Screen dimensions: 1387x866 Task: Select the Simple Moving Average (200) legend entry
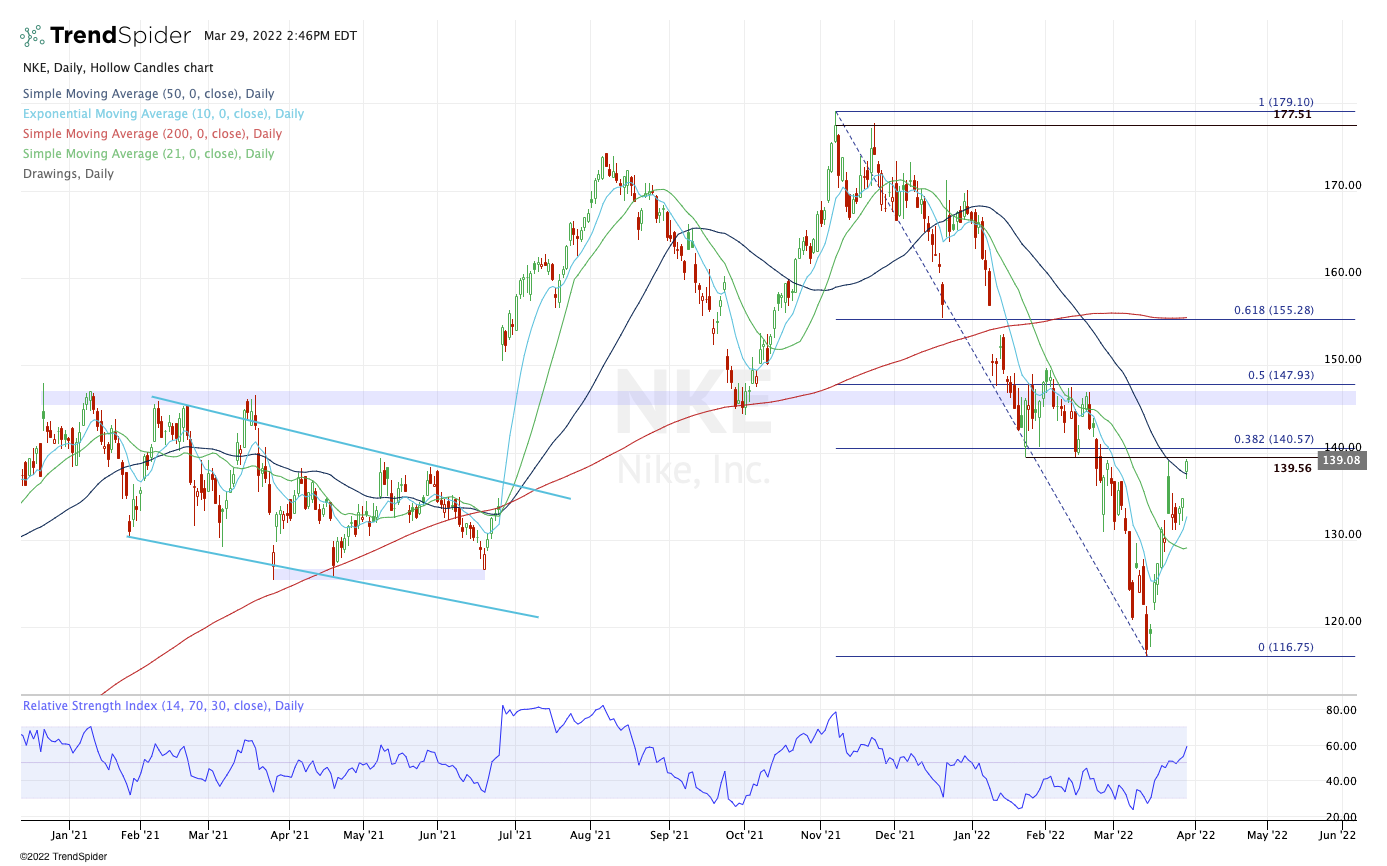(x=152, y=134)
